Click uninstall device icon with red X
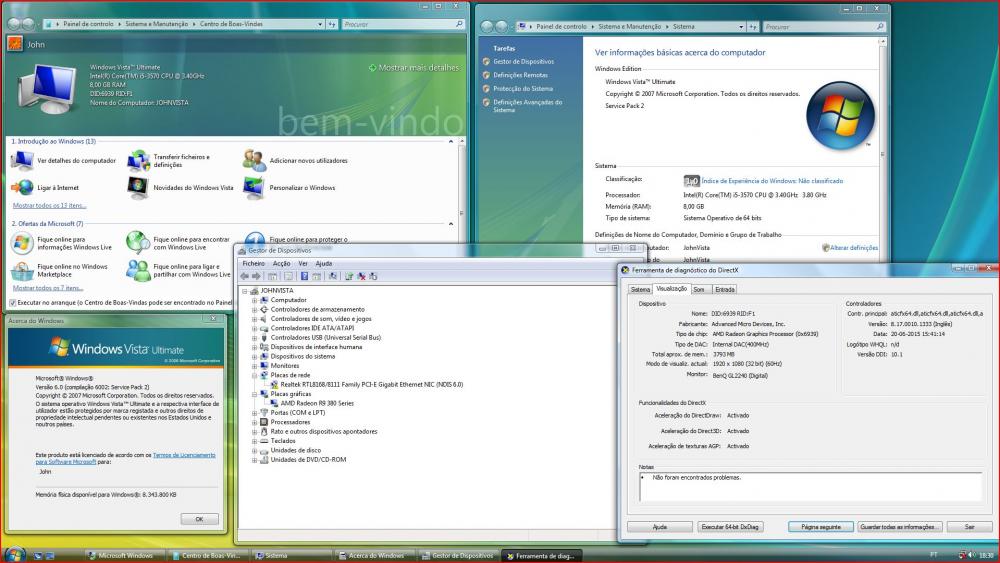 point(361,276)
